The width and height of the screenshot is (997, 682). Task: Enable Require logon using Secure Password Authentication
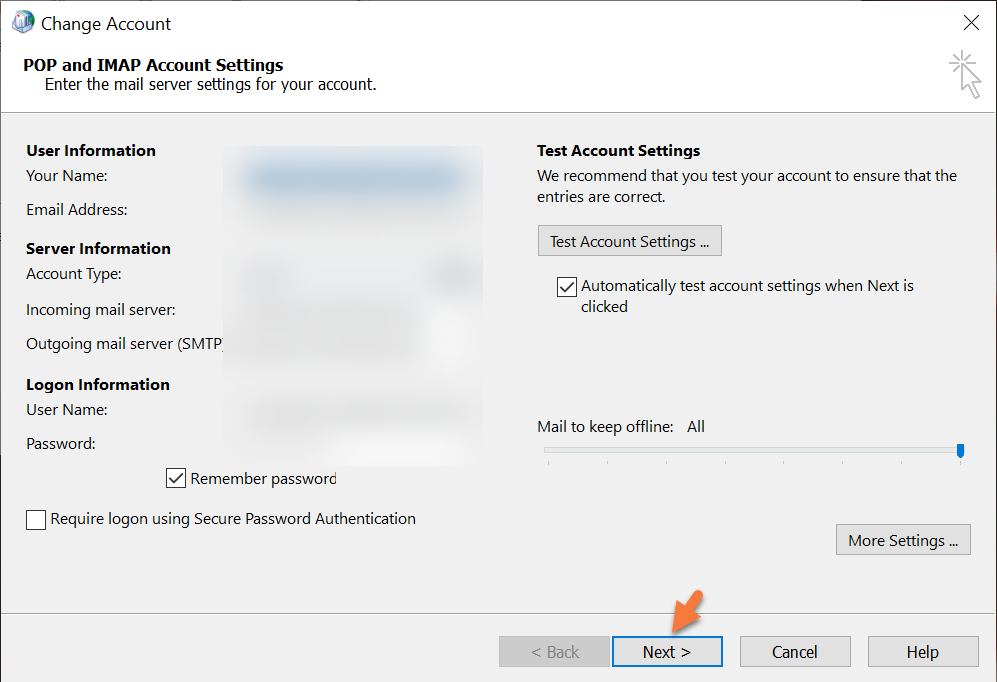37,519
